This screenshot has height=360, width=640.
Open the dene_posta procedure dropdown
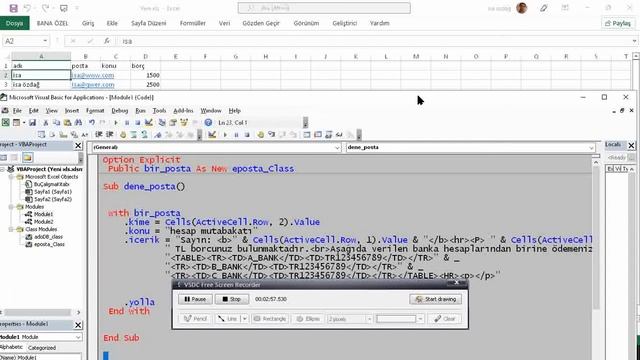coord(591,147)
